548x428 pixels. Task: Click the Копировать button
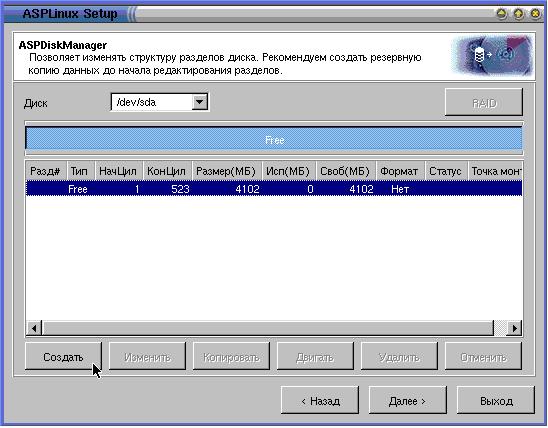pyautogui.click(x=231, y=357)
